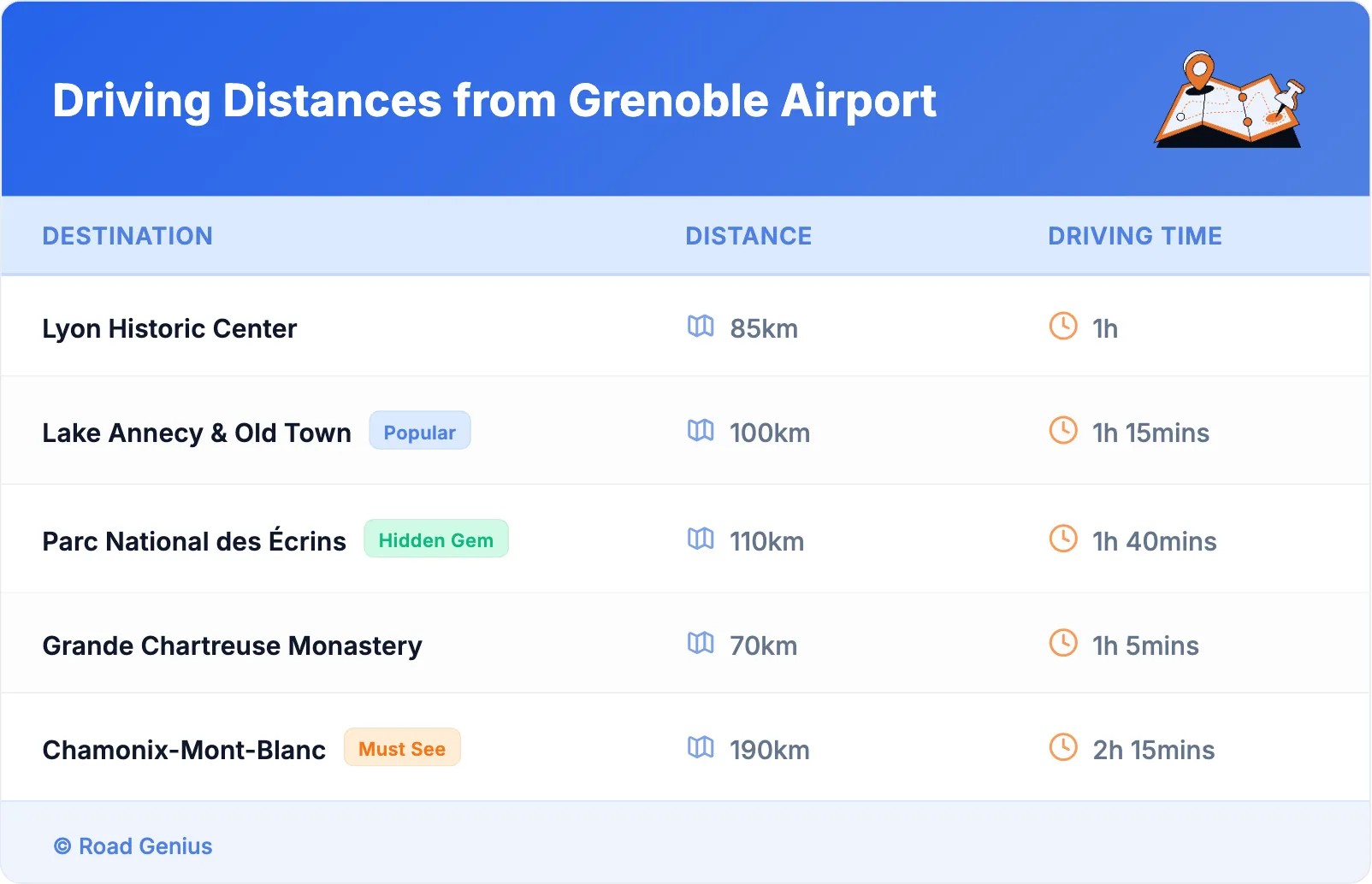Click the Driving Distances from Grenoble Airport title
Screen dimensions: 1372x884
[x=494, y=101]
